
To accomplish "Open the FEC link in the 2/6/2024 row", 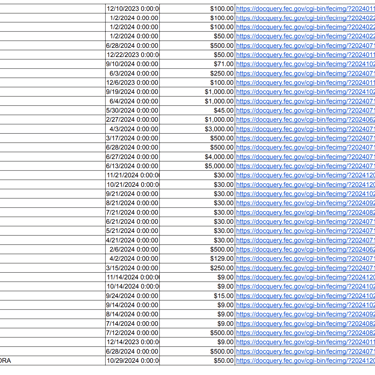I will [x=305, y=249].
